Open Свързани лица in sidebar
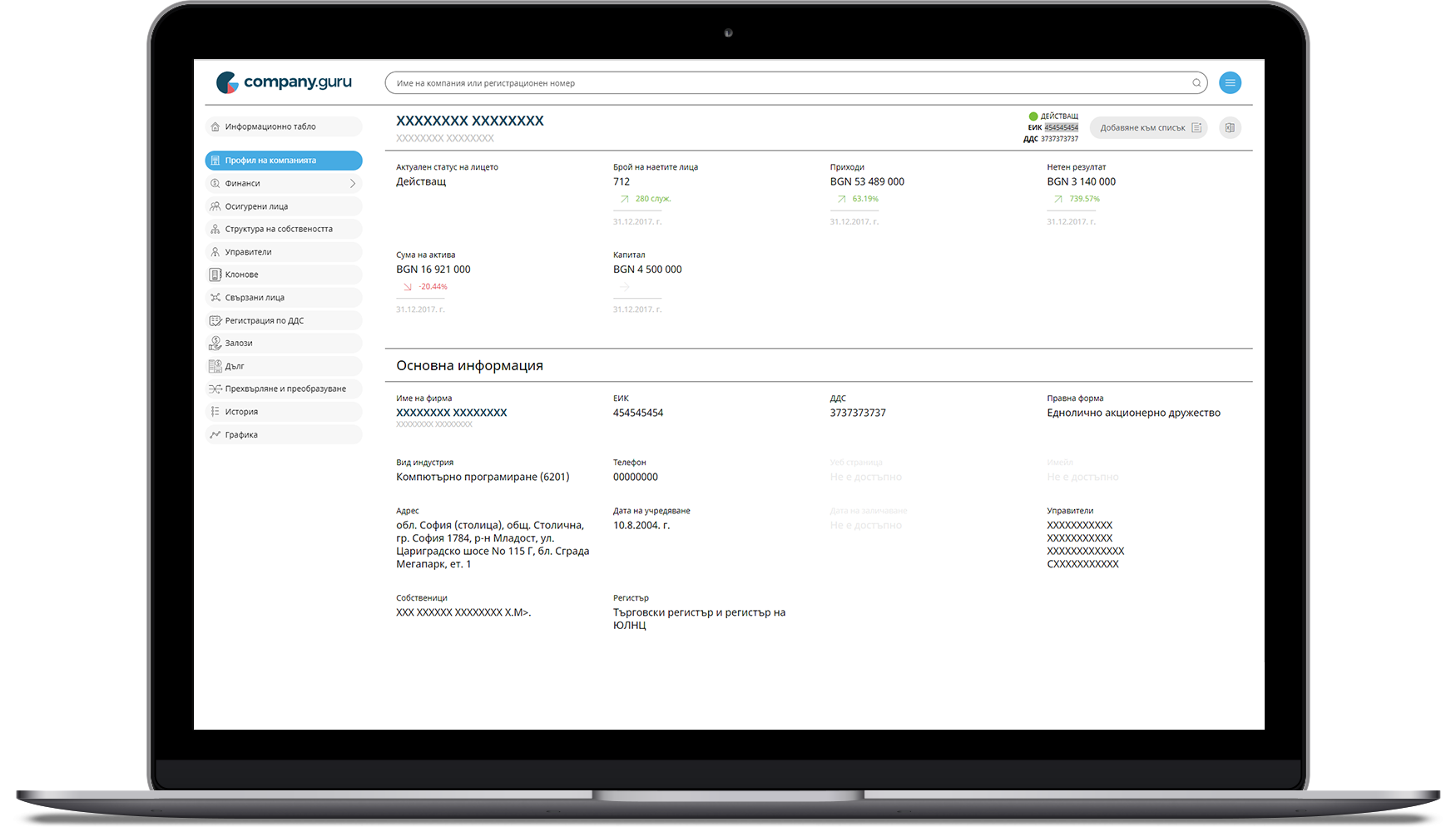This screenshot has width=1456, height=832. [x=284, y=297]
